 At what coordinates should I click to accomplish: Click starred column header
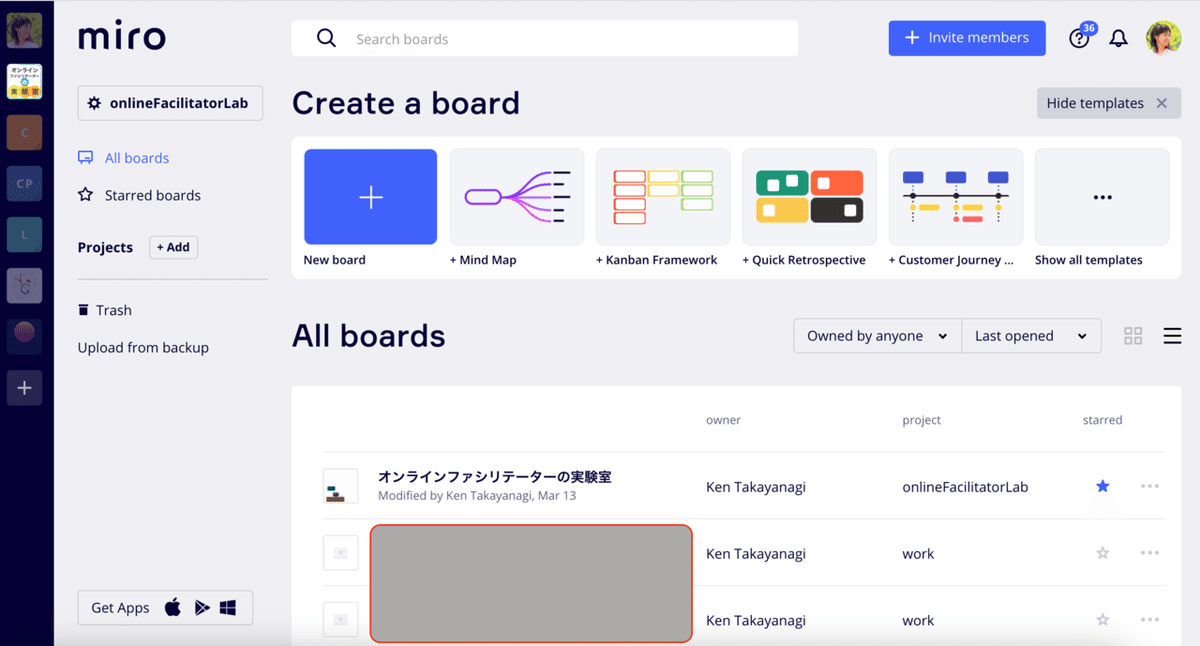coord(1102,420)
